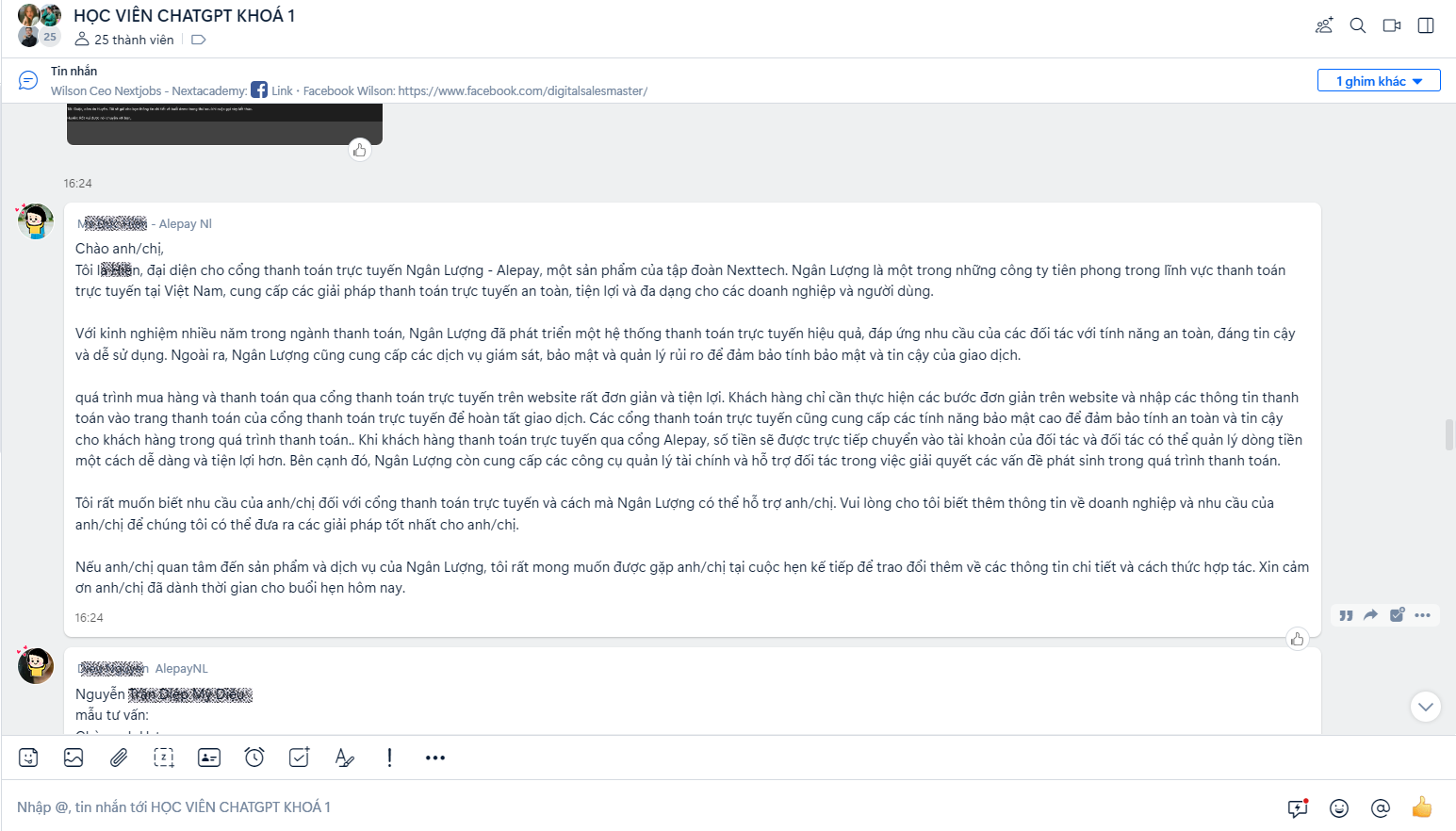The width and height of the screenshot is (1456, 831).
Task: Open text formatting options
Action: pos(345,758)
